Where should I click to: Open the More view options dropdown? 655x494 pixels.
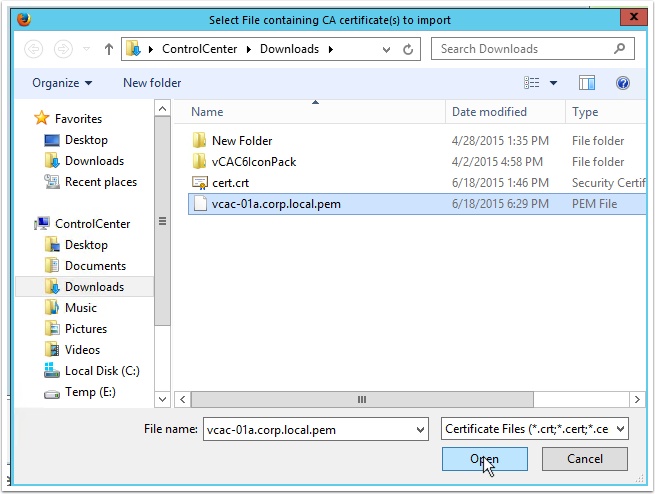click(x=553, y=83)
